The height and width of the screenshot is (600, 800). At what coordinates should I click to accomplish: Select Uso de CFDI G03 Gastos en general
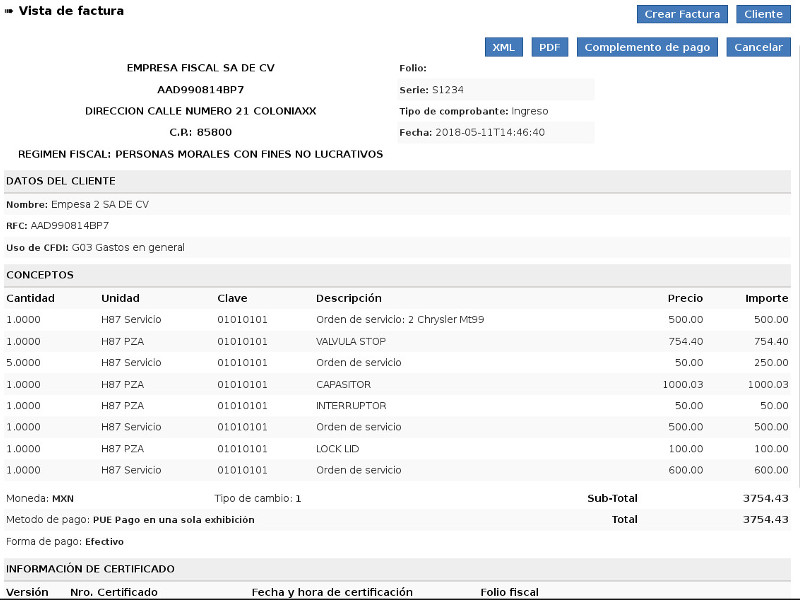coord(128,247)
